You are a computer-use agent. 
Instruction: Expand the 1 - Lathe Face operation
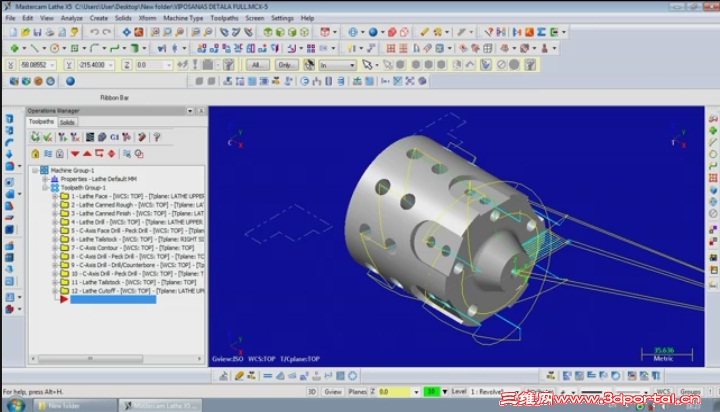pos(55,196)
